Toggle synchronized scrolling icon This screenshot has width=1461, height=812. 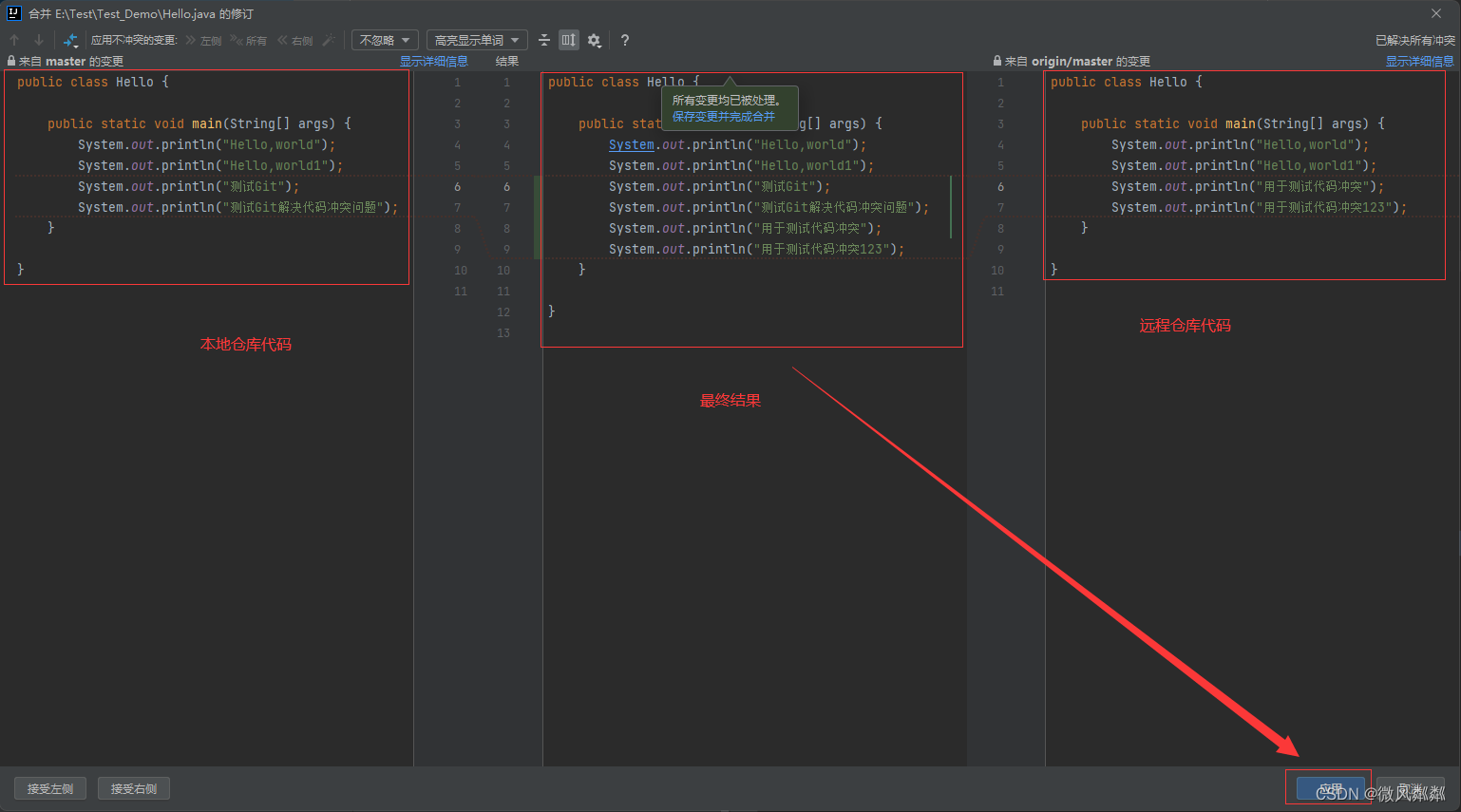pyautogui.click(x=568, y=40)
